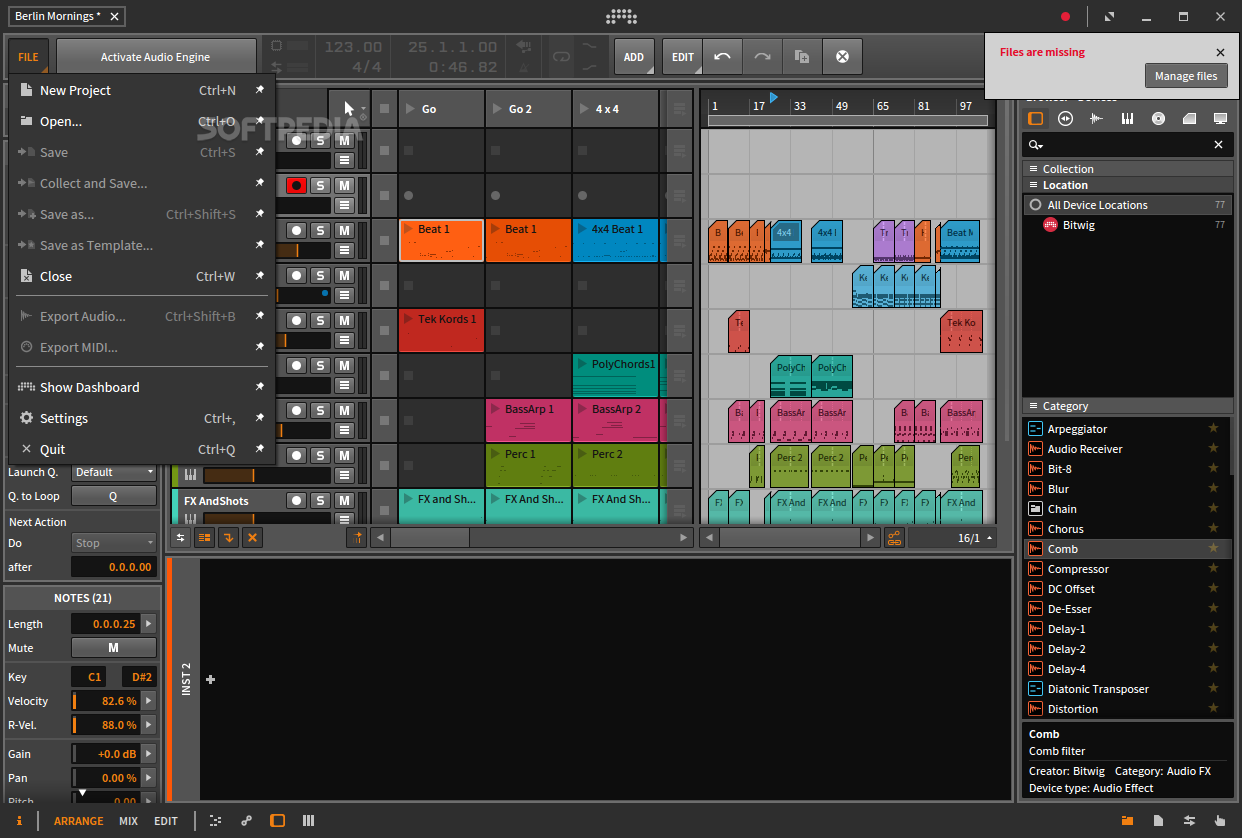1242x838 pixels.
Task: Click the Redo arrow in top toolbar
Action: point(762,57)
